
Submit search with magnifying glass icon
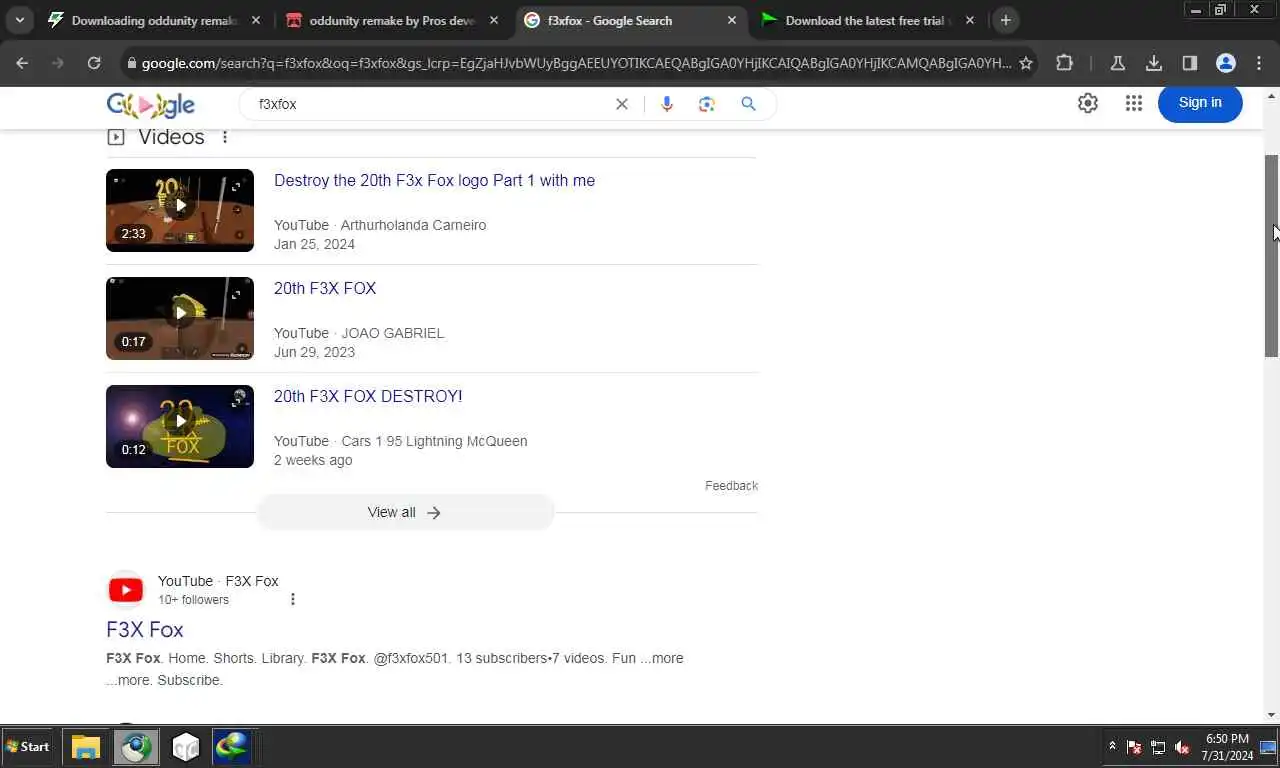[748, 104]
